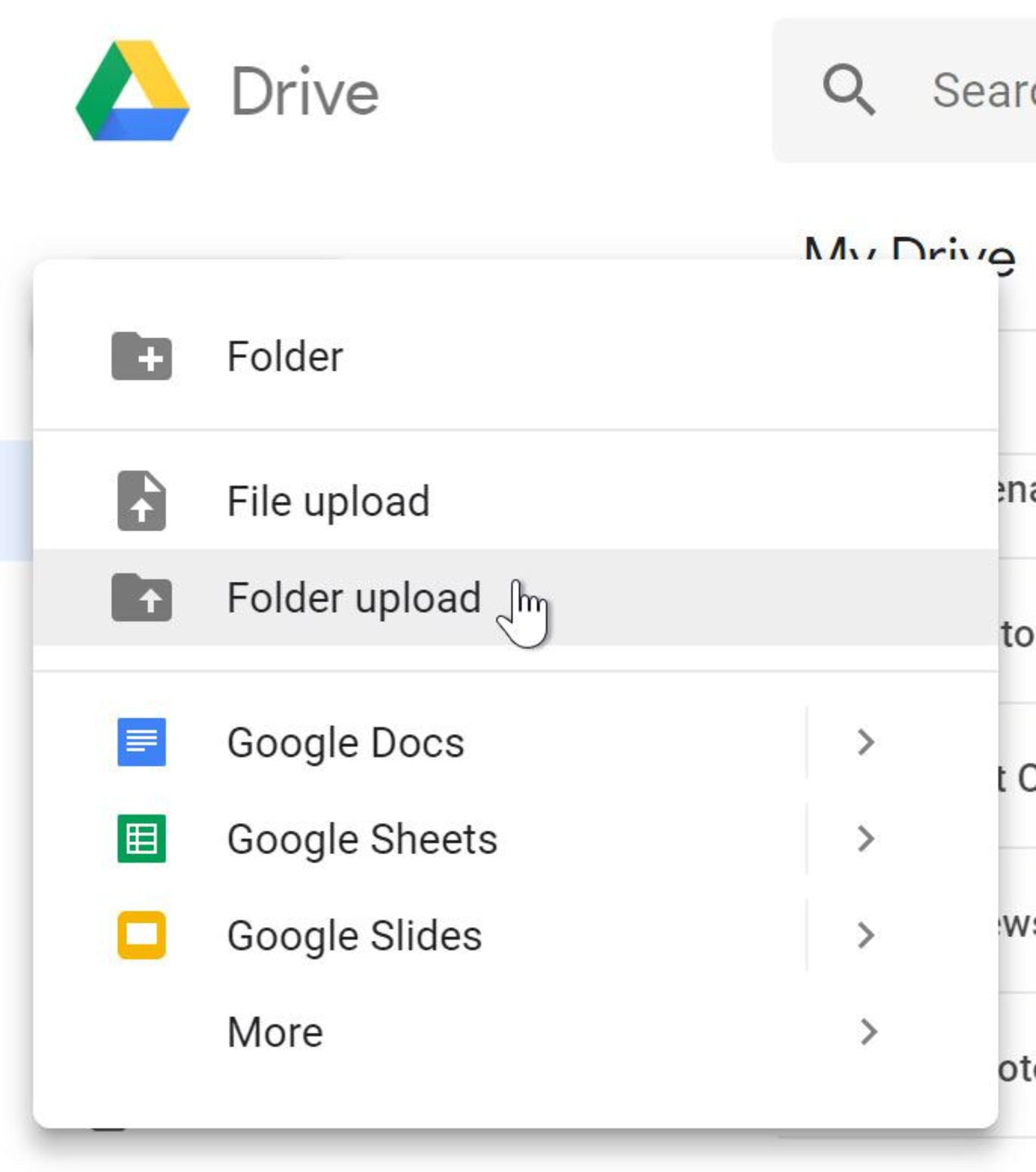The image size is (1036, 1172).
Task: Click the green Google Sheets icon
Action: pyautogui.click(x=141, y=839)
